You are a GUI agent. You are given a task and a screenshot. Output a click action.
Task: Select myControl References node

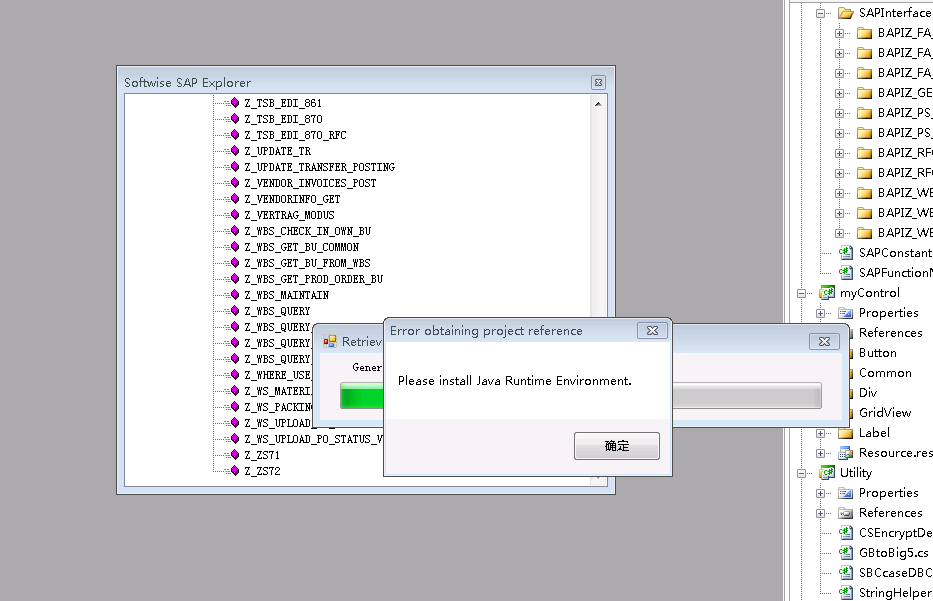tap(890, 333)
